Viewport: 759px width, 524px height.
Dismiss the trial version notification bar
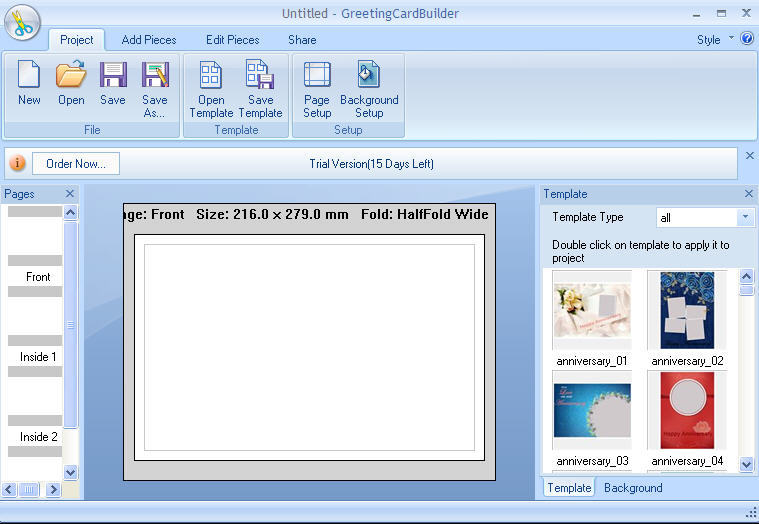coord(749,155)
